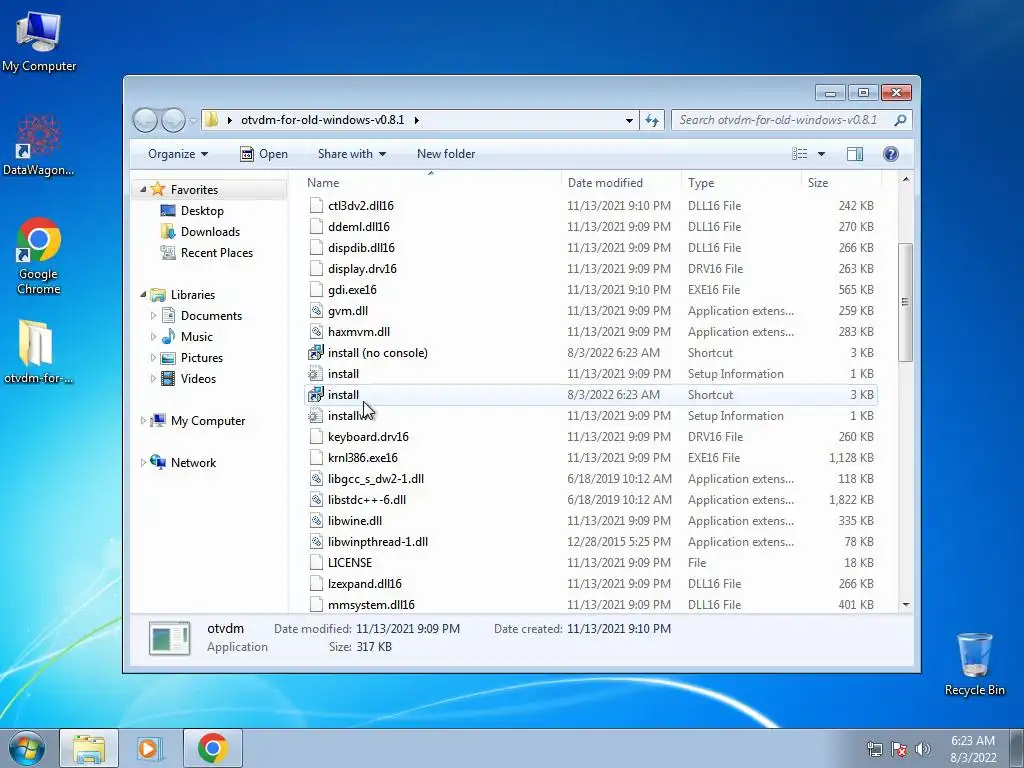
Task: Expand the Music library node
Action: pos(153,336)
